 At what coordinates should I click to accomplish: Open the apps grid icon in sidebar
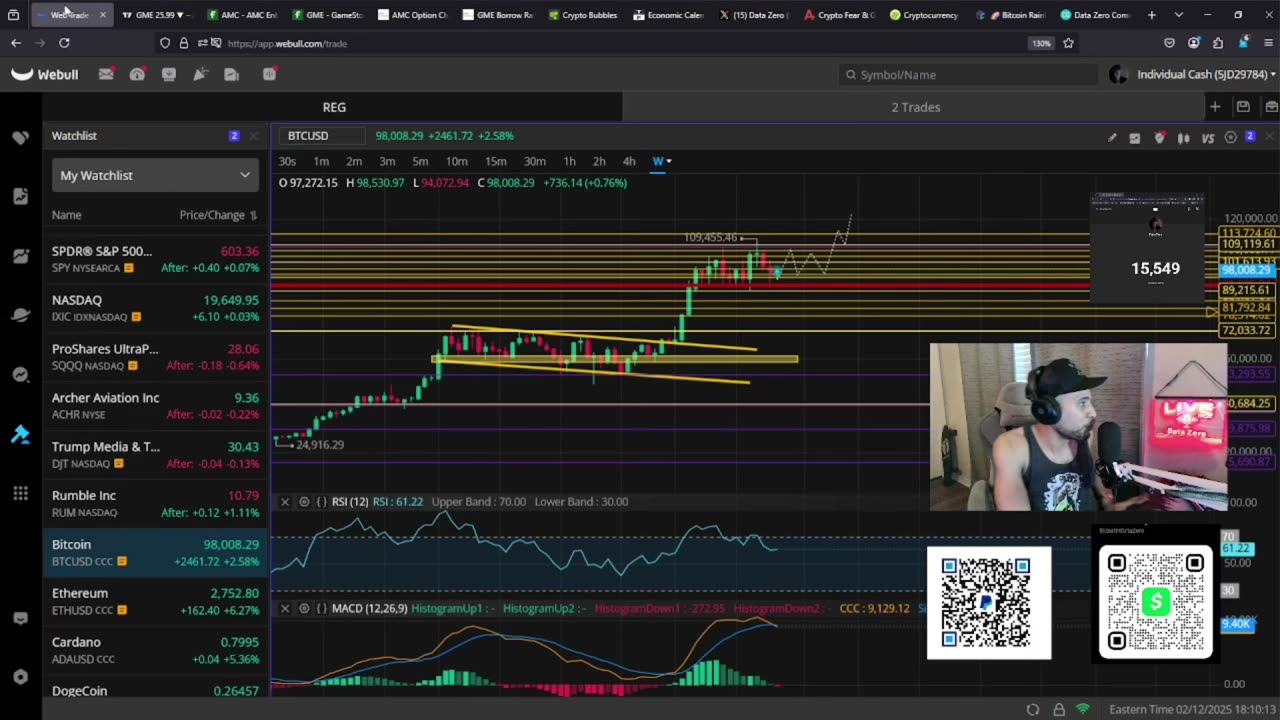click(x=20, y=493)
